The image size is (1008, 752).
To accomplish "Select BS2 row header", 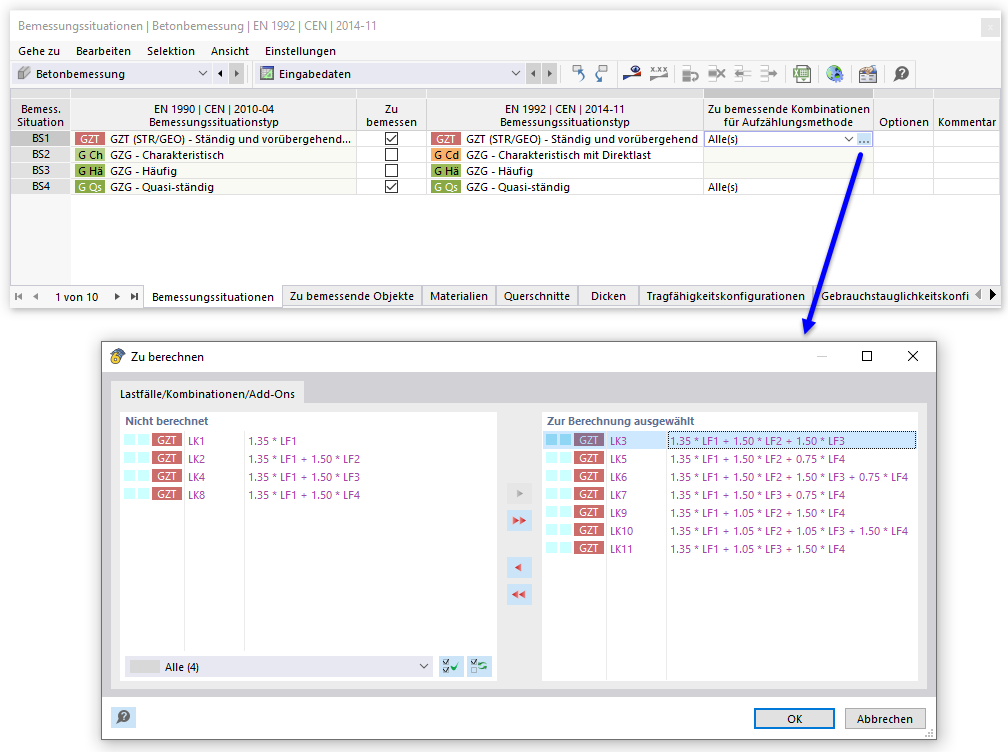I will tap(40, 155).
